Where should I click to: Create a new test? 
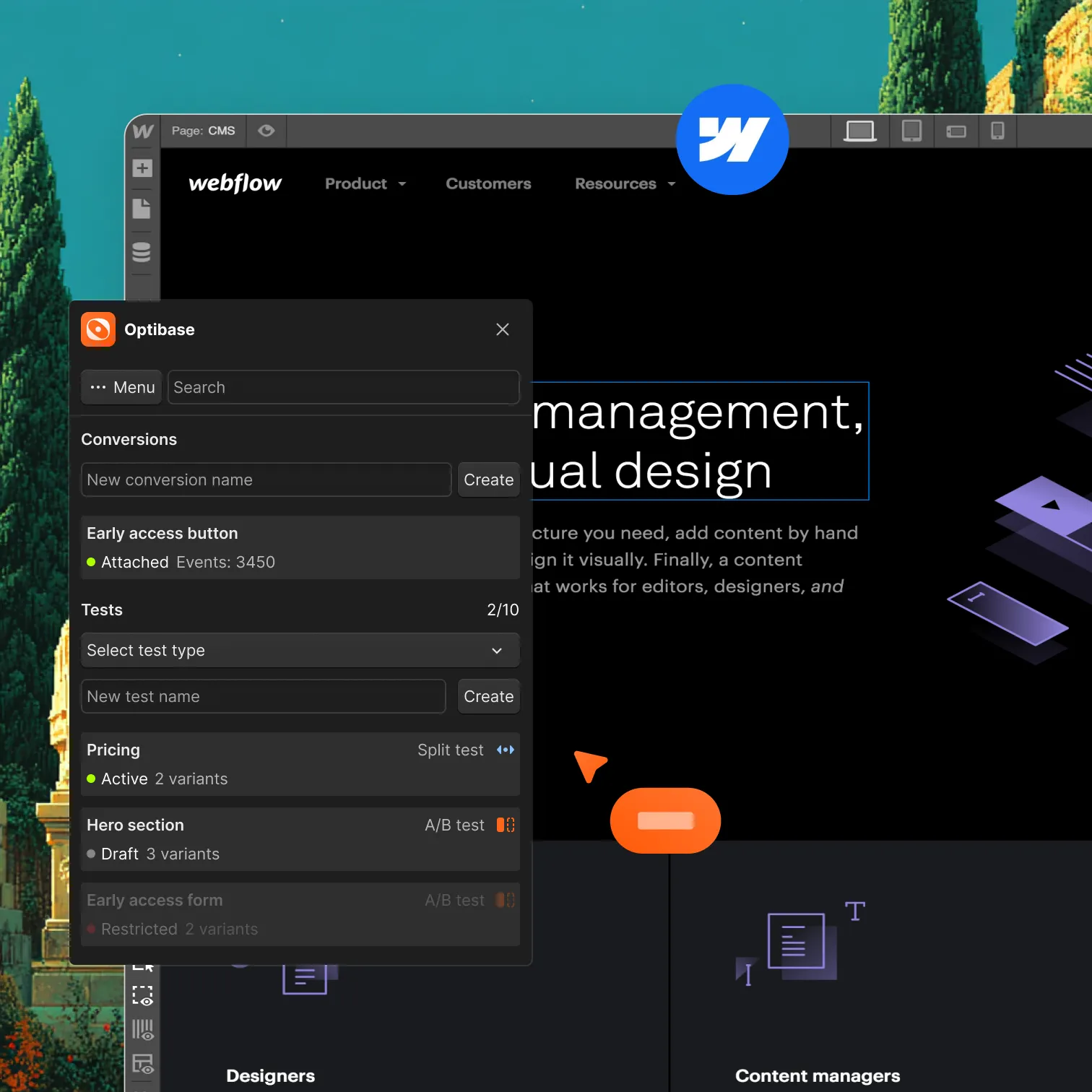click(489, 696)
